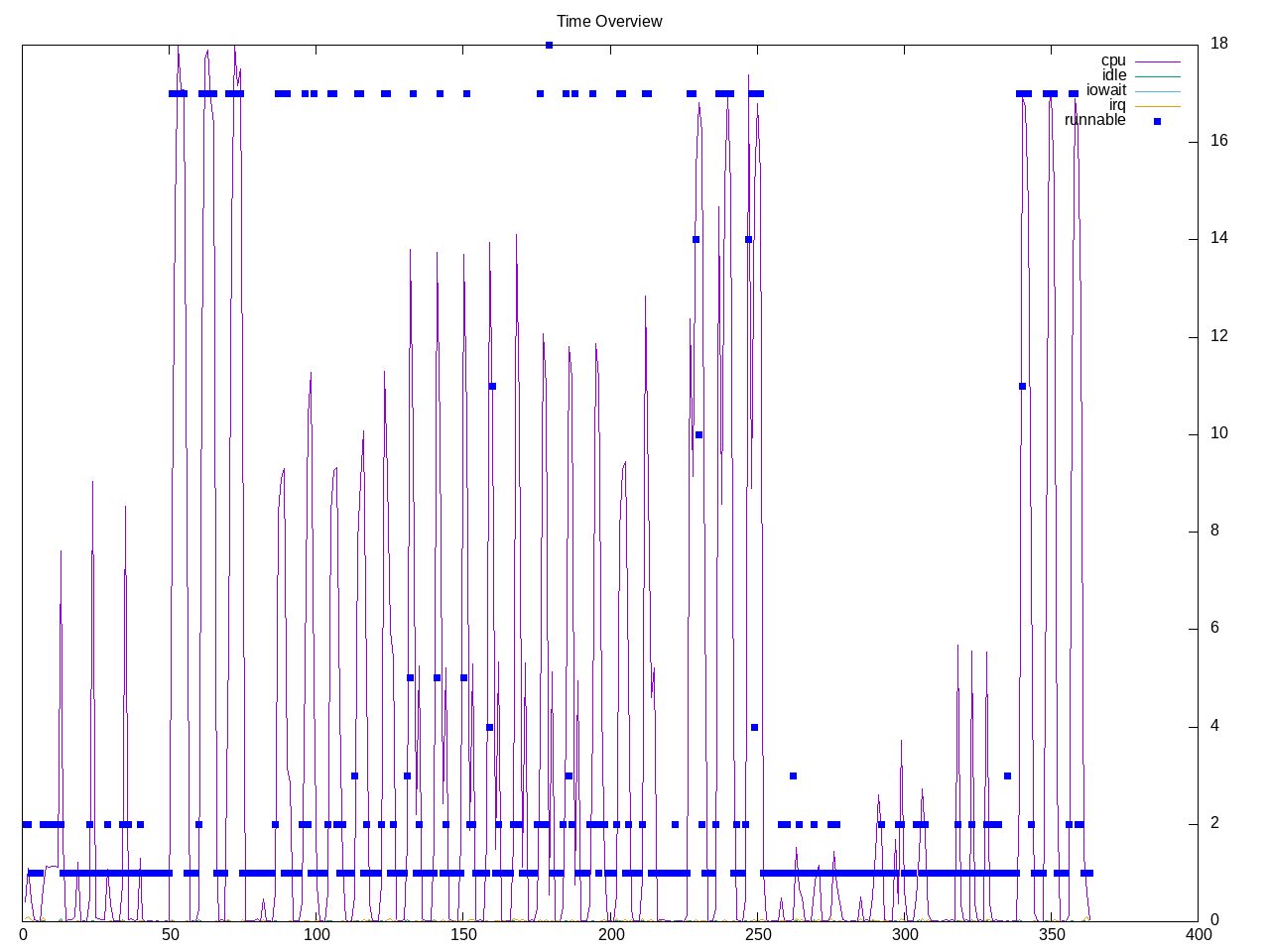Click the light blue iowait legend line

click(1157, 91)
